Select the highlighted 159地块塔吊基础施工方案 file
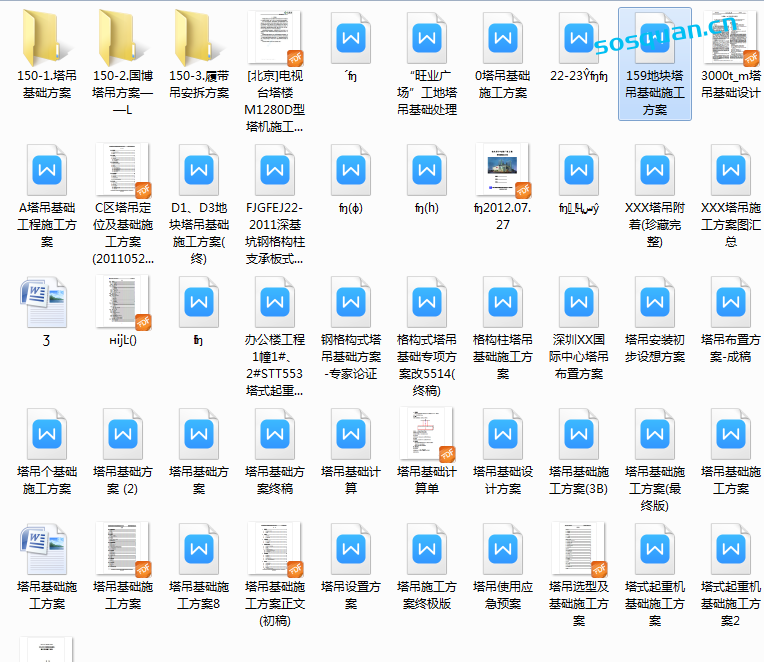This screenshot has width=764, height=662. [654, 40]
